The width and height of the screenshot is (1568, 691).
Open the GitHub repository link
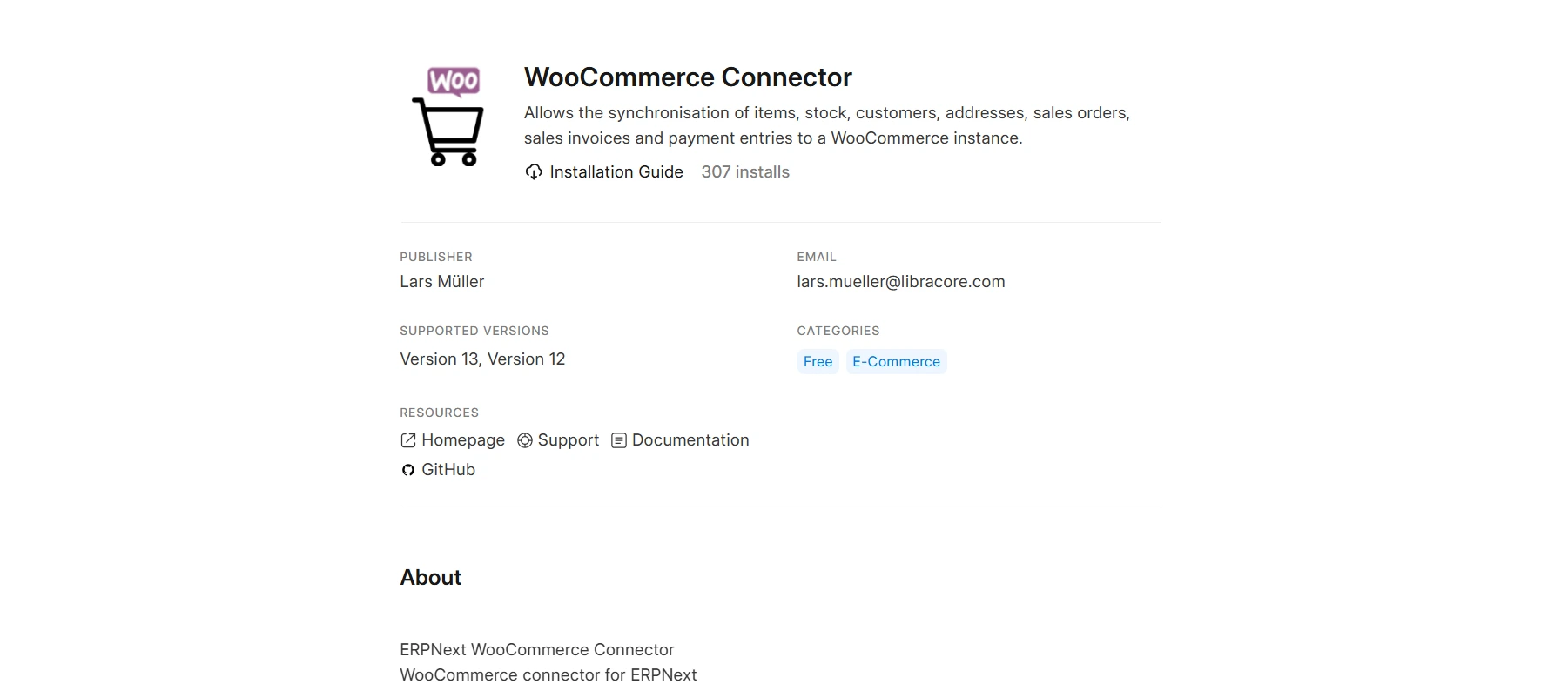(448, 470)
